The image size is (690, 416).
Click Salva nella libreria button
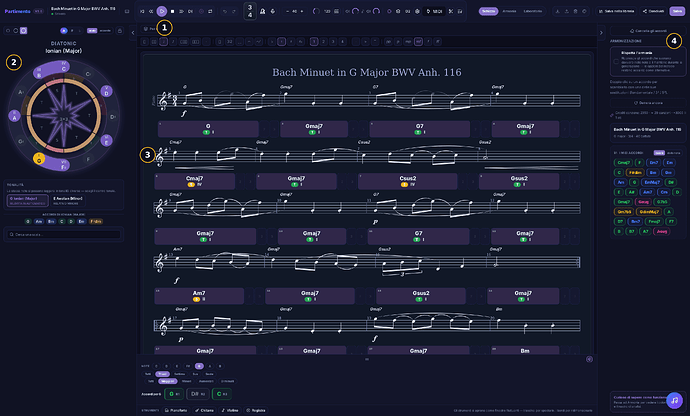(617, 11)
